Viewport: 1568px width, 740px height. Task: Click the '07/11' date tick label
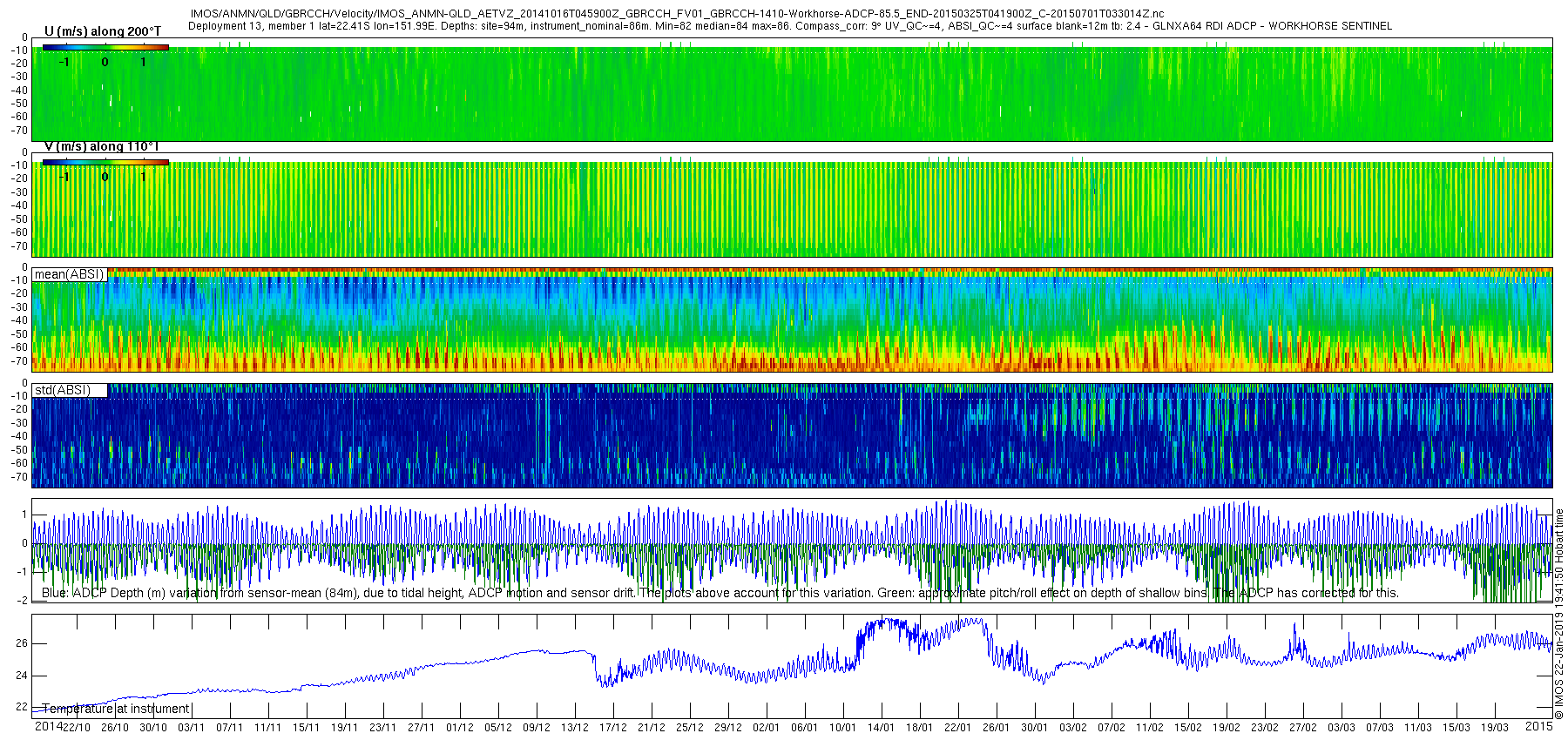pos(230,728)
